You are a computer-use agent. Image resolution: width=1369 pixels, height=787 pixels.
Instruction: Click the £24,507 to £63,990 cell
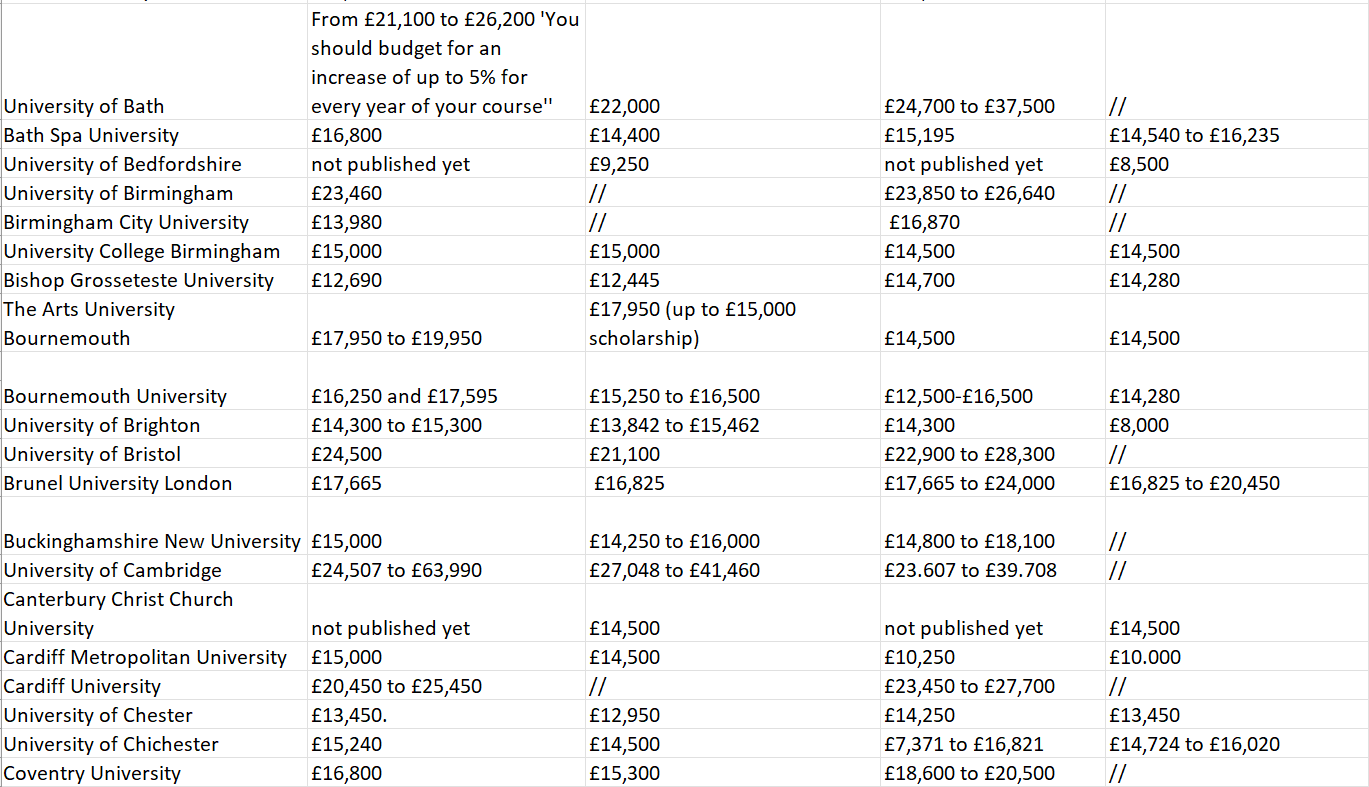coord(396,570)
